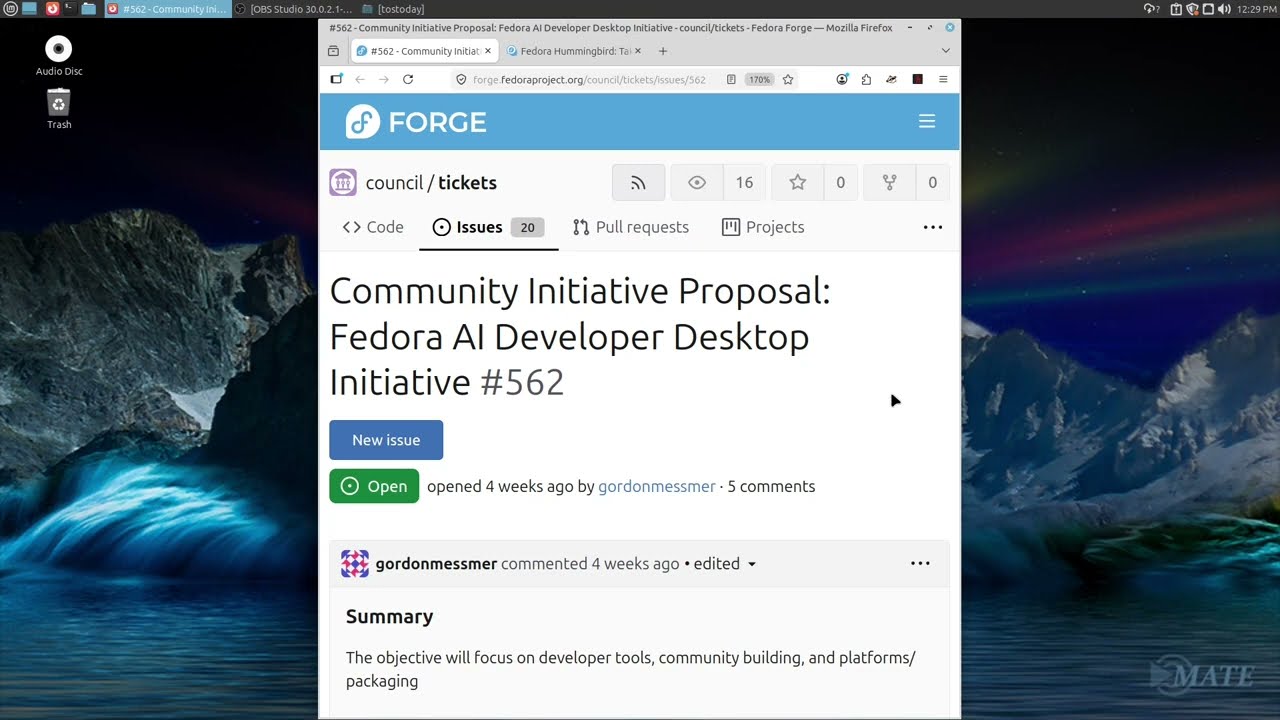This screenshot has width=1280, height=720.
Task: Reset the 170% zoom level badge
Action: [x=760, y=79]
